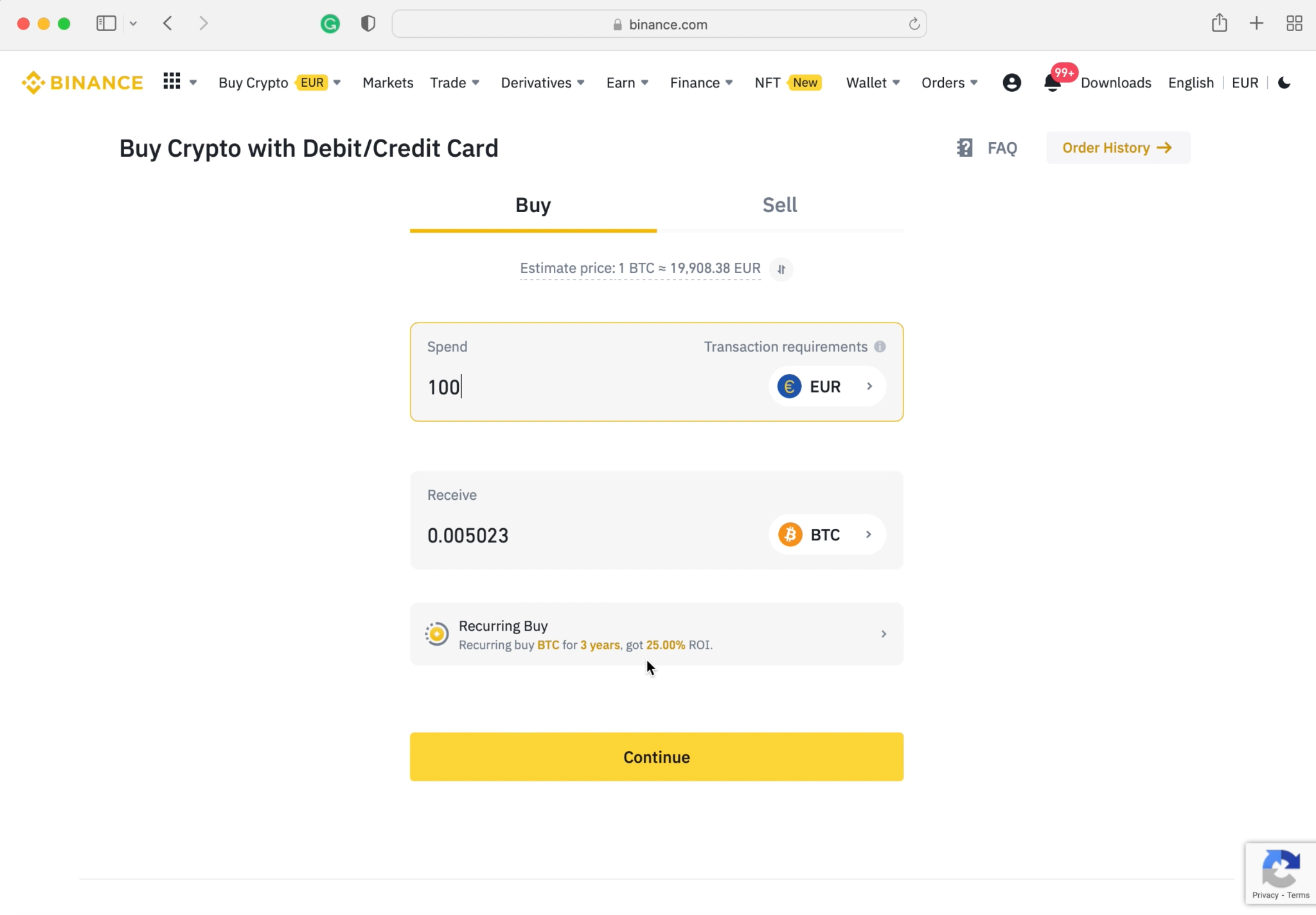Expand the Wallet dropdown menu
1316x915 pixels.
pyautogui.click(x=873, y=82)
